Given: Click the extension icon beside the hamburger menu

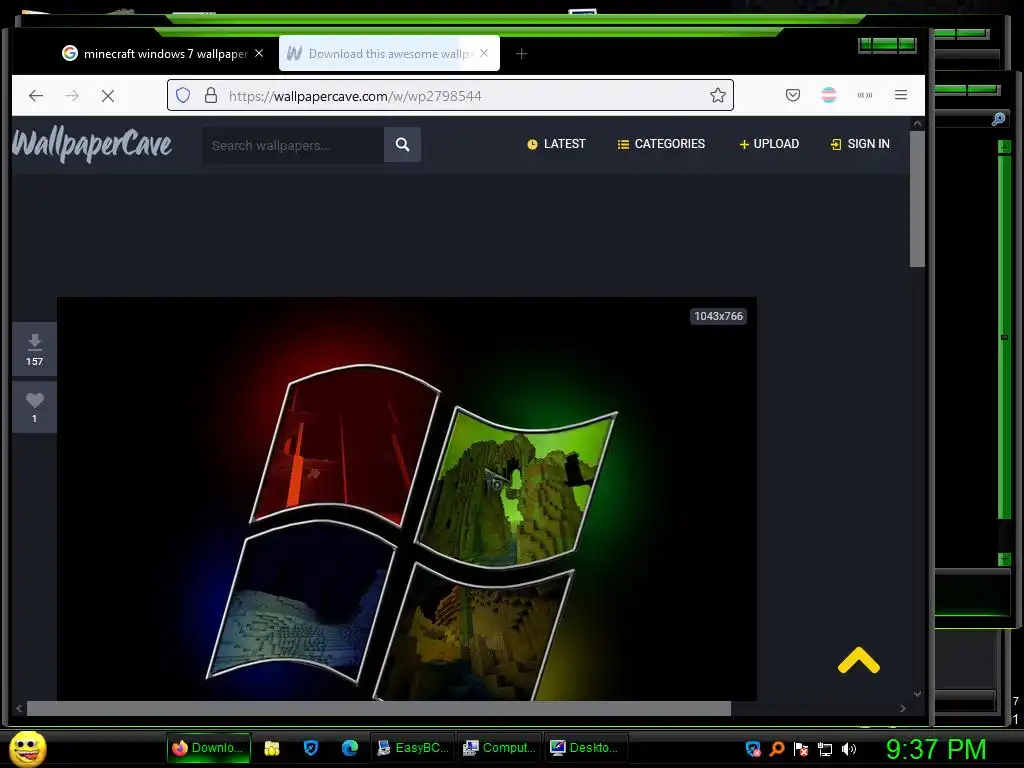Looking at the screenshot, I should pos(865,95).
